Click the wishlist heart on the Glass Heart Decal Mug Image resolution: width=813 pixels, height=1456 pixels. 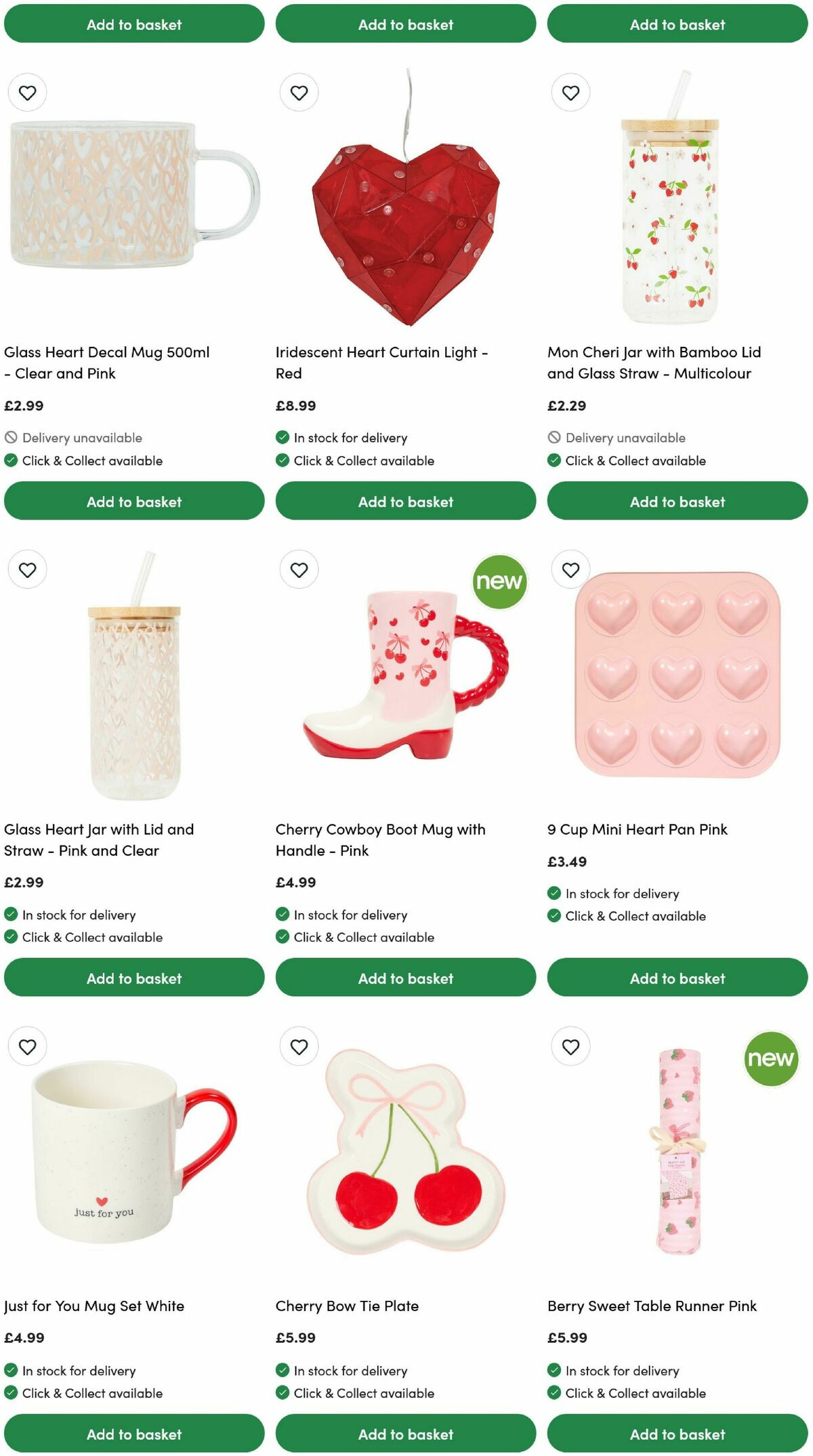(x=27, y=93)
